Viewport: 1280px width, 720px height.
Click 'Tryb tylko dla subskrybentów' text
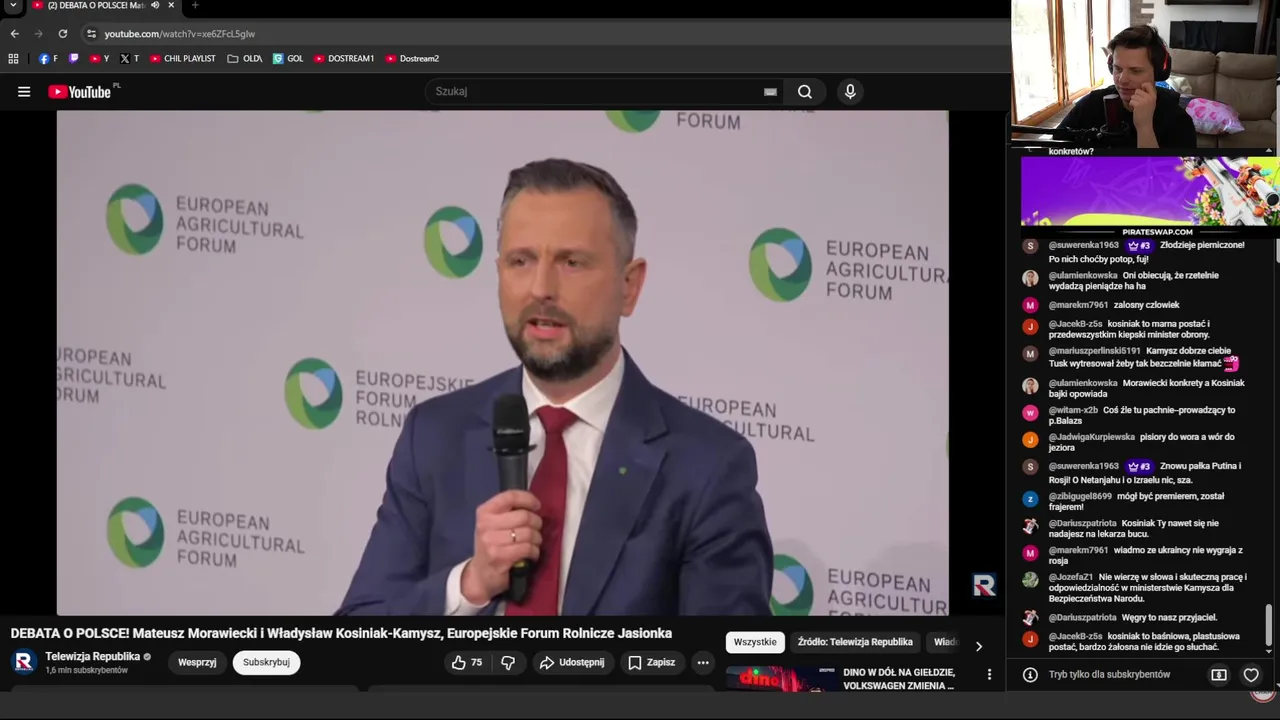point(1109,675)
